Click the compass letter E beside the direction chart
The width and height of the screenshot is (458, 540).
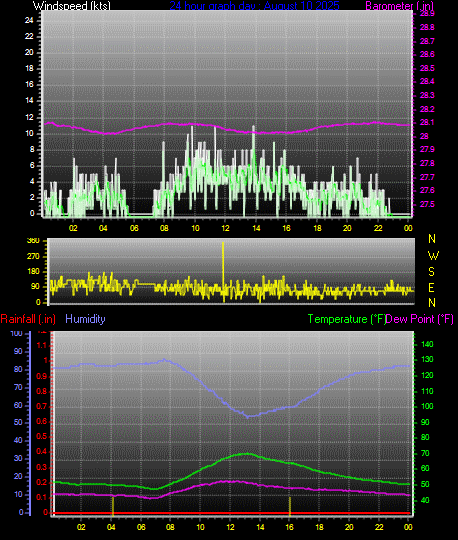431,287
